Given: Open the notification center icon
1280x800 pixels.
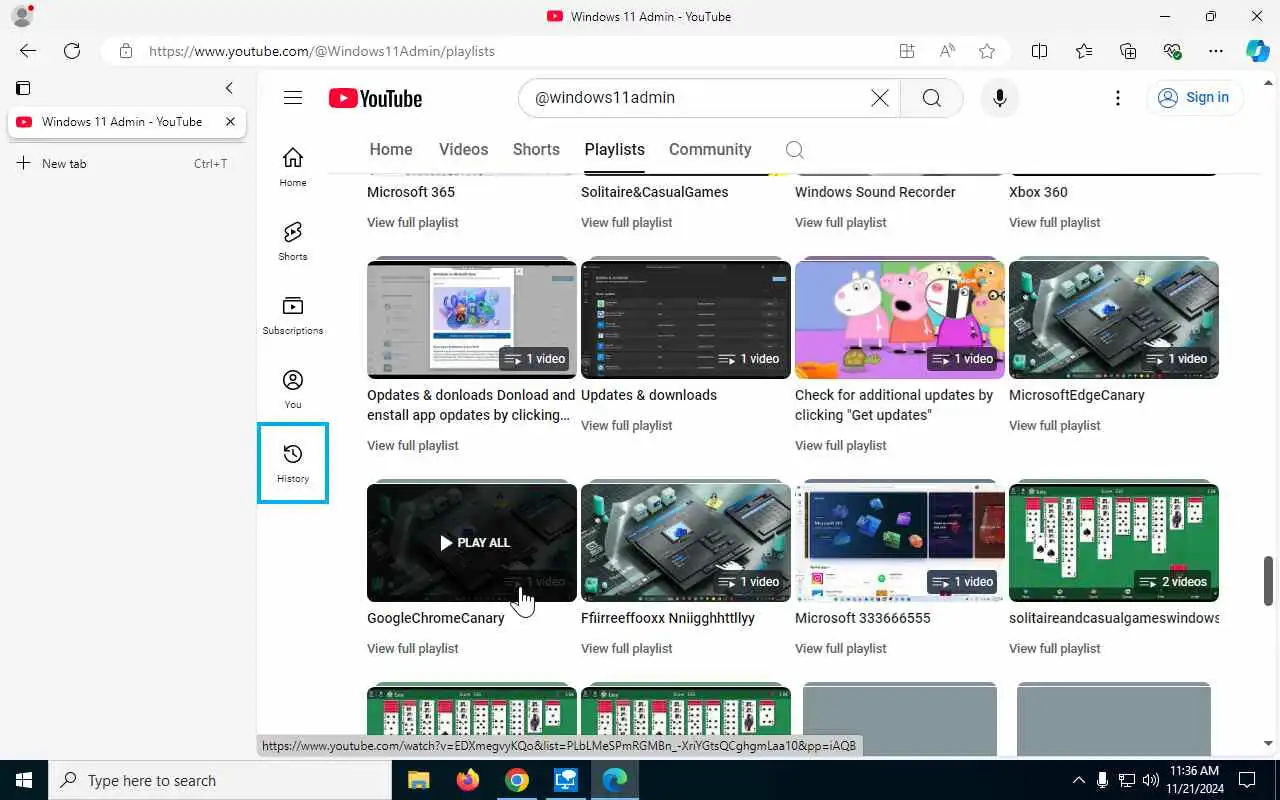Looking at the screenshot, I should point(1247,780).
